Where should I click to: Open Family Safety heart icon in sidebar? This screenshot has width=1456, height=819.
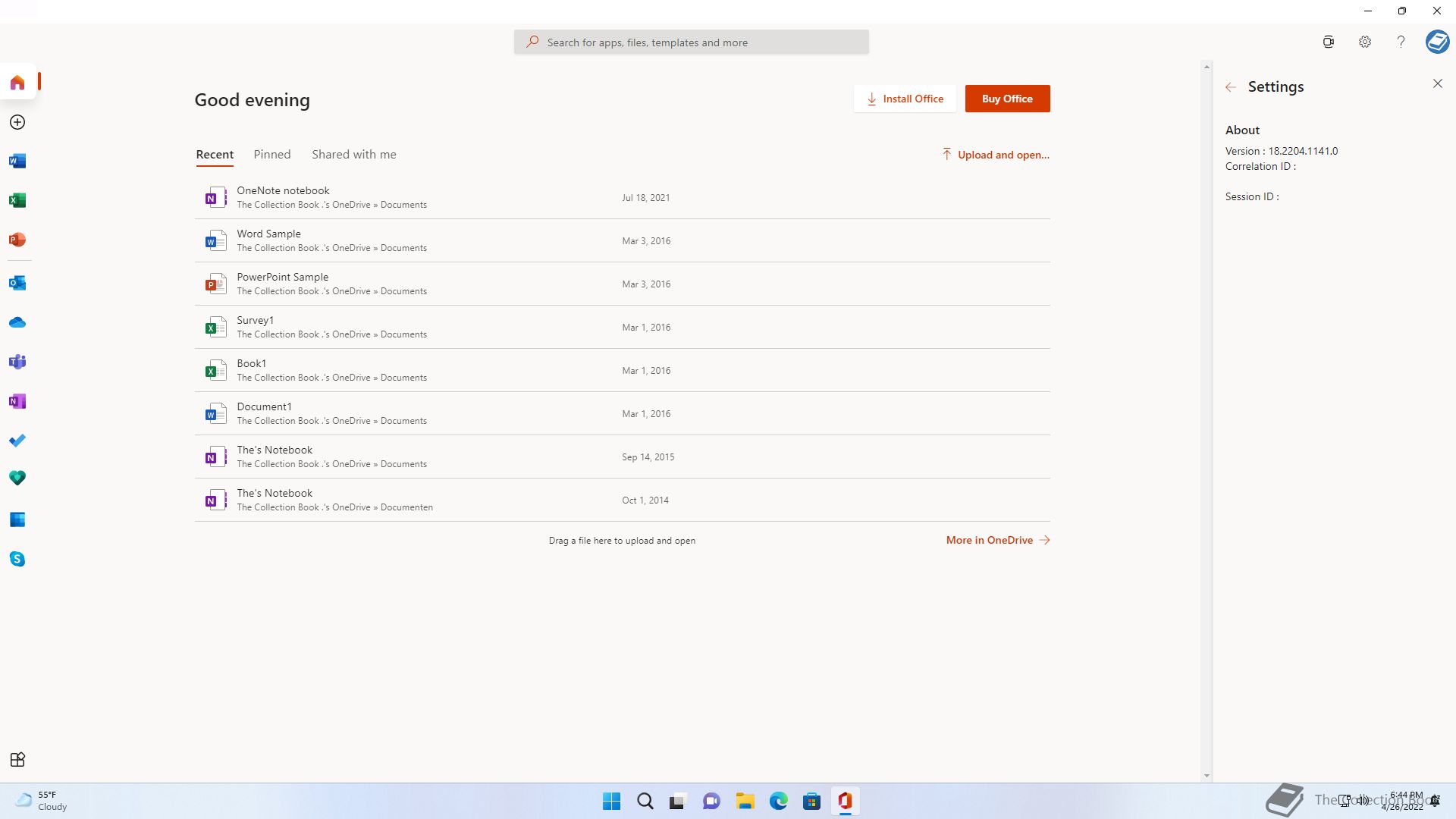point(17,479)
